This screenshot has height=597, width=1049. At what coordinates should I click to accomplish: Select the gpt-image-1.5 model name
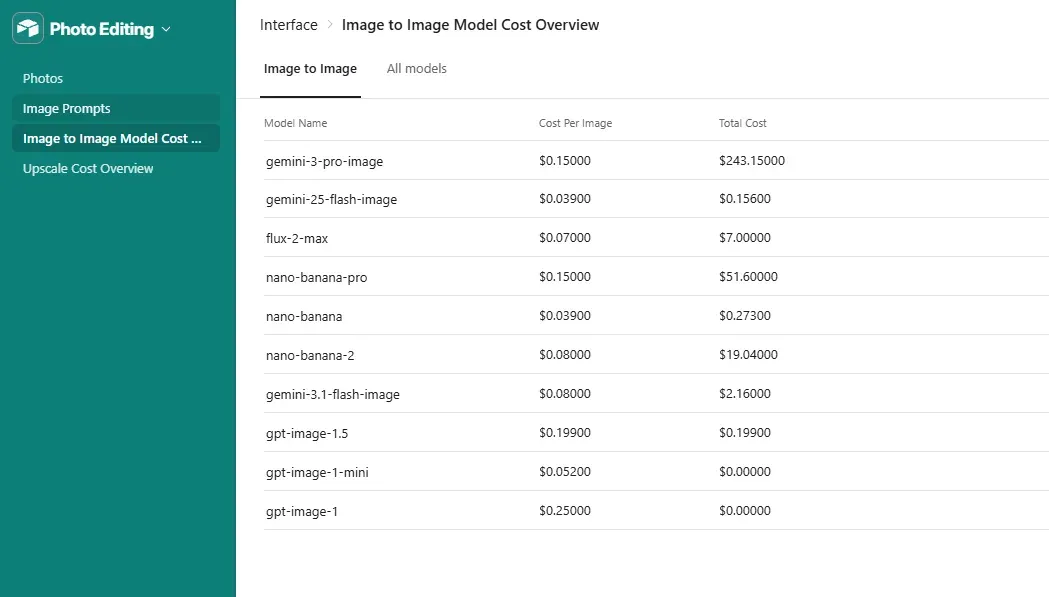pyautogui.click(x=307, y=434)
